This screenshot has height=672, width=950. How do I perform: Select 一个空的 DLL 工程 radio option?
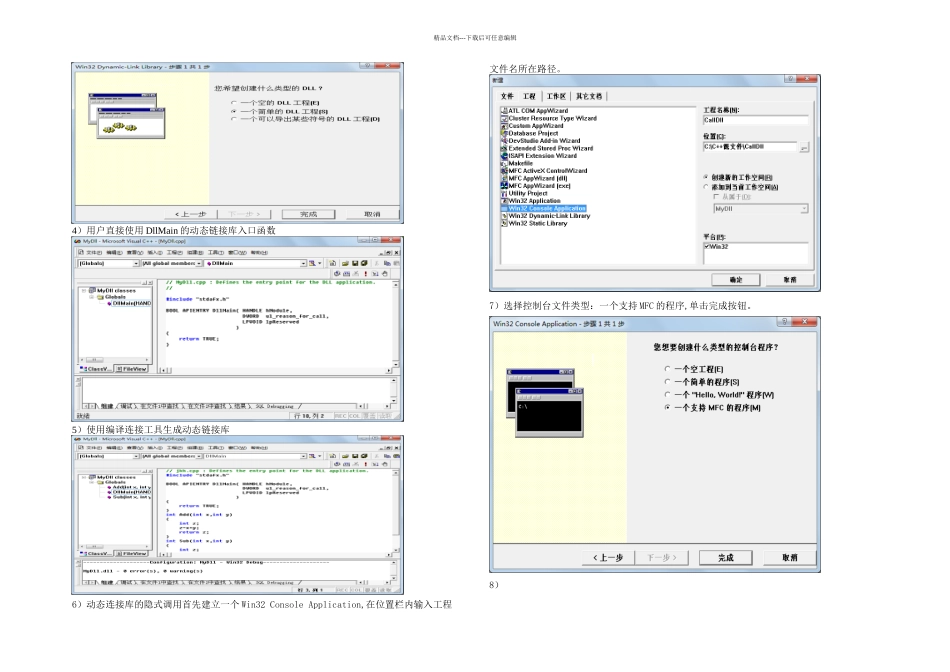coord(234,103)
